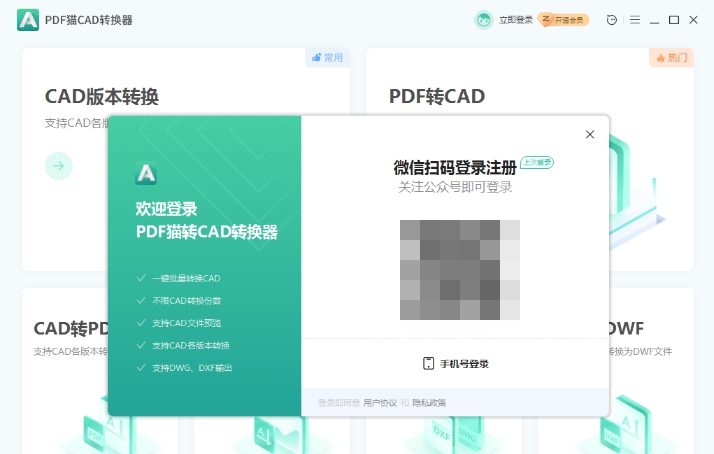Viewport: 714px width, 454px height.
Task: Click the 热门 tag on PDF转CAD card
Action: coord(671,57)
